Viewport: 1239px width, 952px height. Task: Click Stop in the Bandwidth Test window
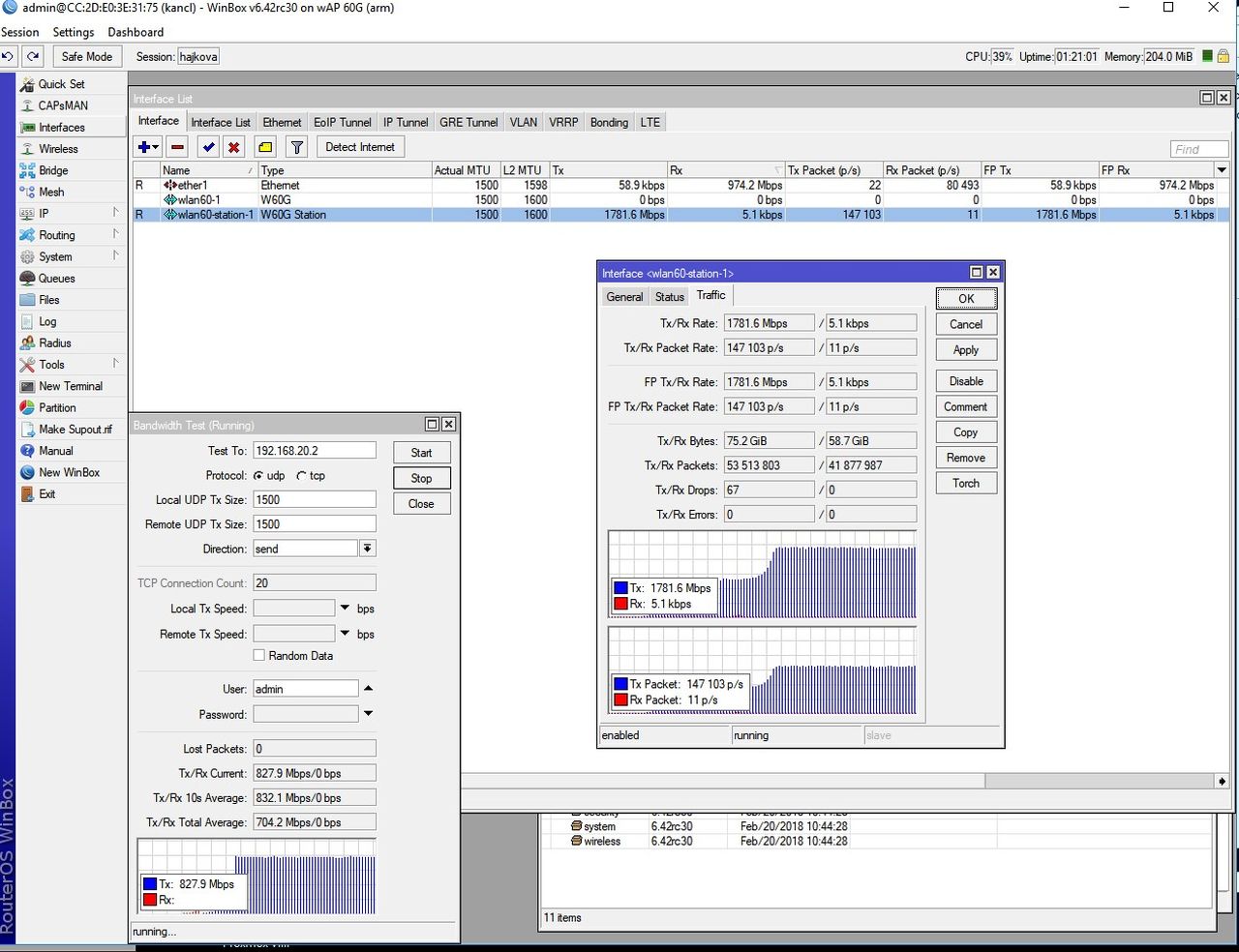point(421,478)
